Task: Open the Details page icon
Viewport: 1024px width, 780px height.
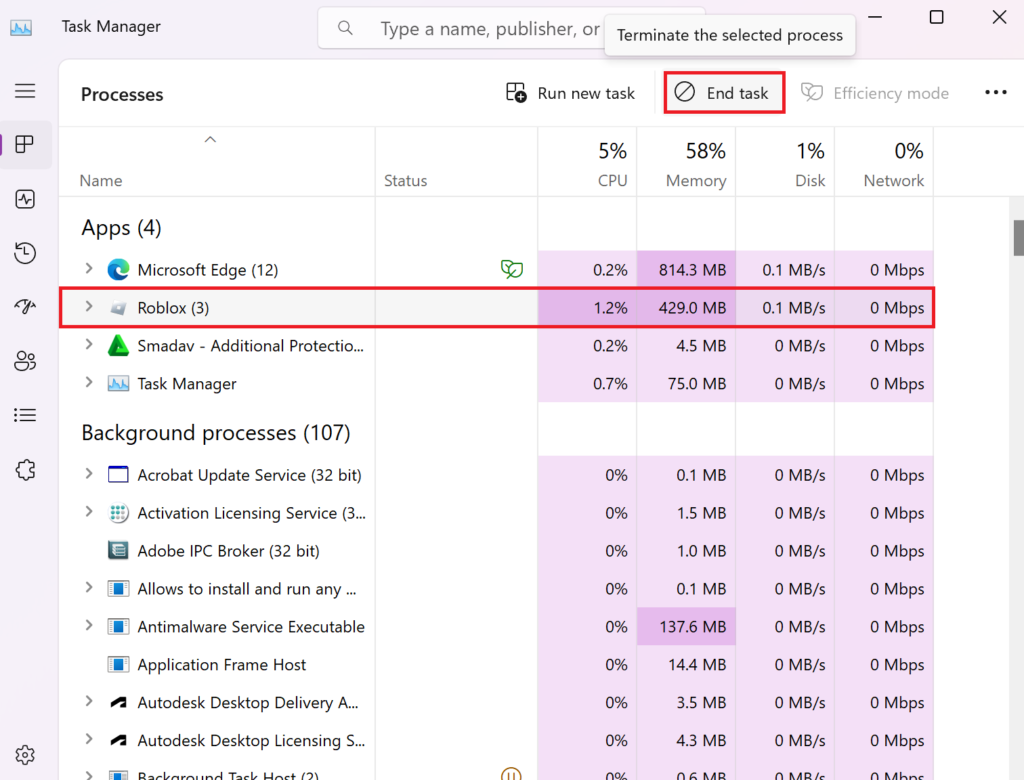Action: [25, 415]
